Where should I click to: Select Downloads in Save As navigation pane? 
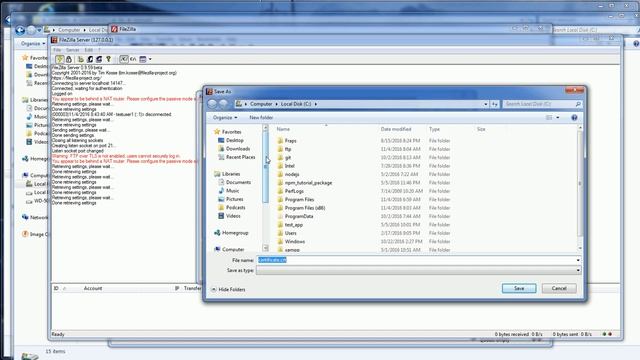(x=238, y=149)
